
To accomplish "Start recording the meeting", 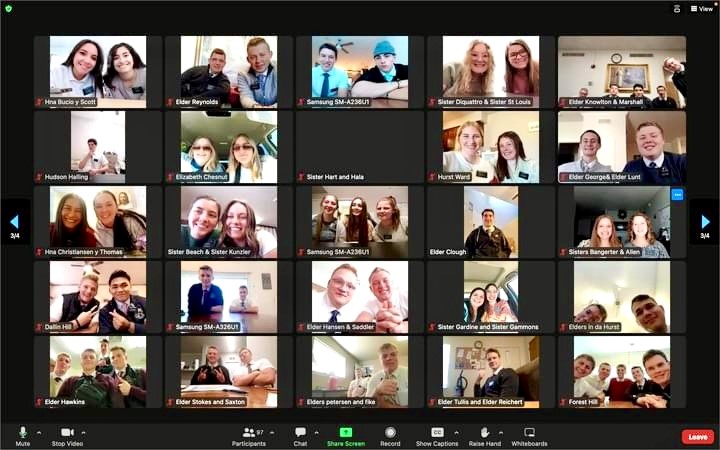I will 390,433.
